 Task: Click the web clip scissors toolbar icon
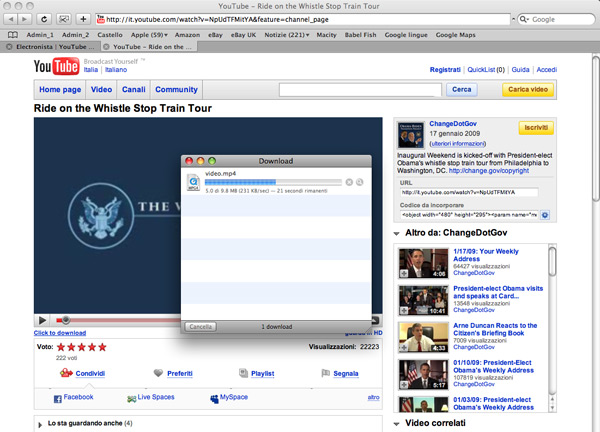(x=64, y=19)
